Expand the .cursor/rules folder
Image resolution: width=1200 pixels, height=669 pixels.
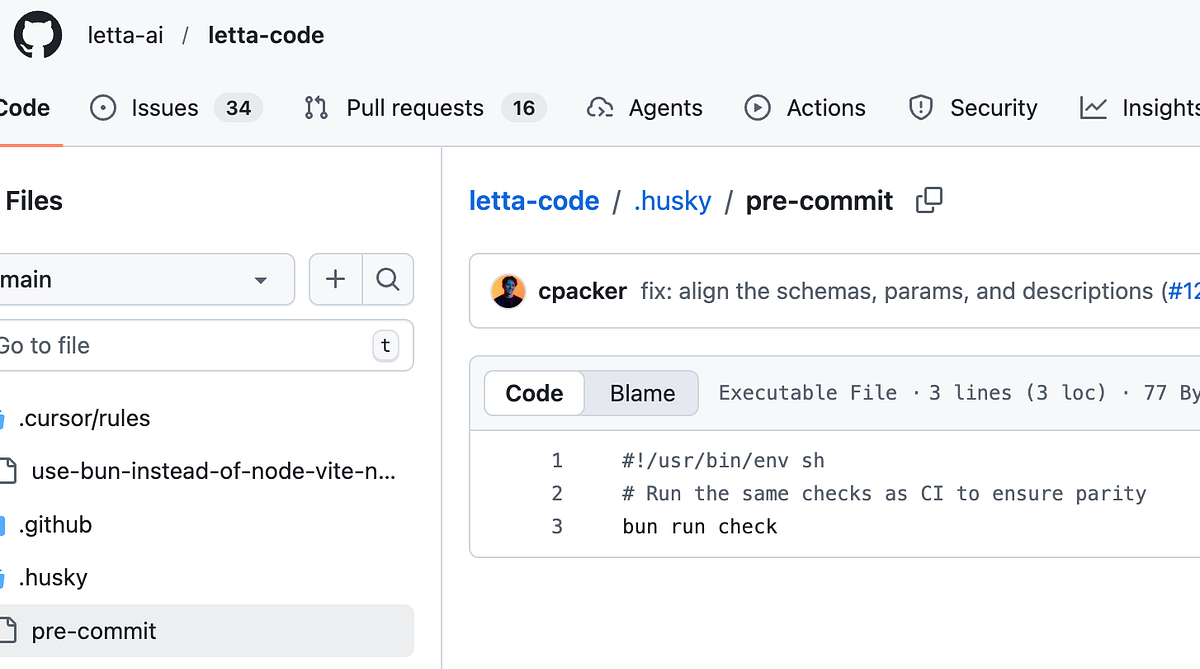[x=84, y=418]
